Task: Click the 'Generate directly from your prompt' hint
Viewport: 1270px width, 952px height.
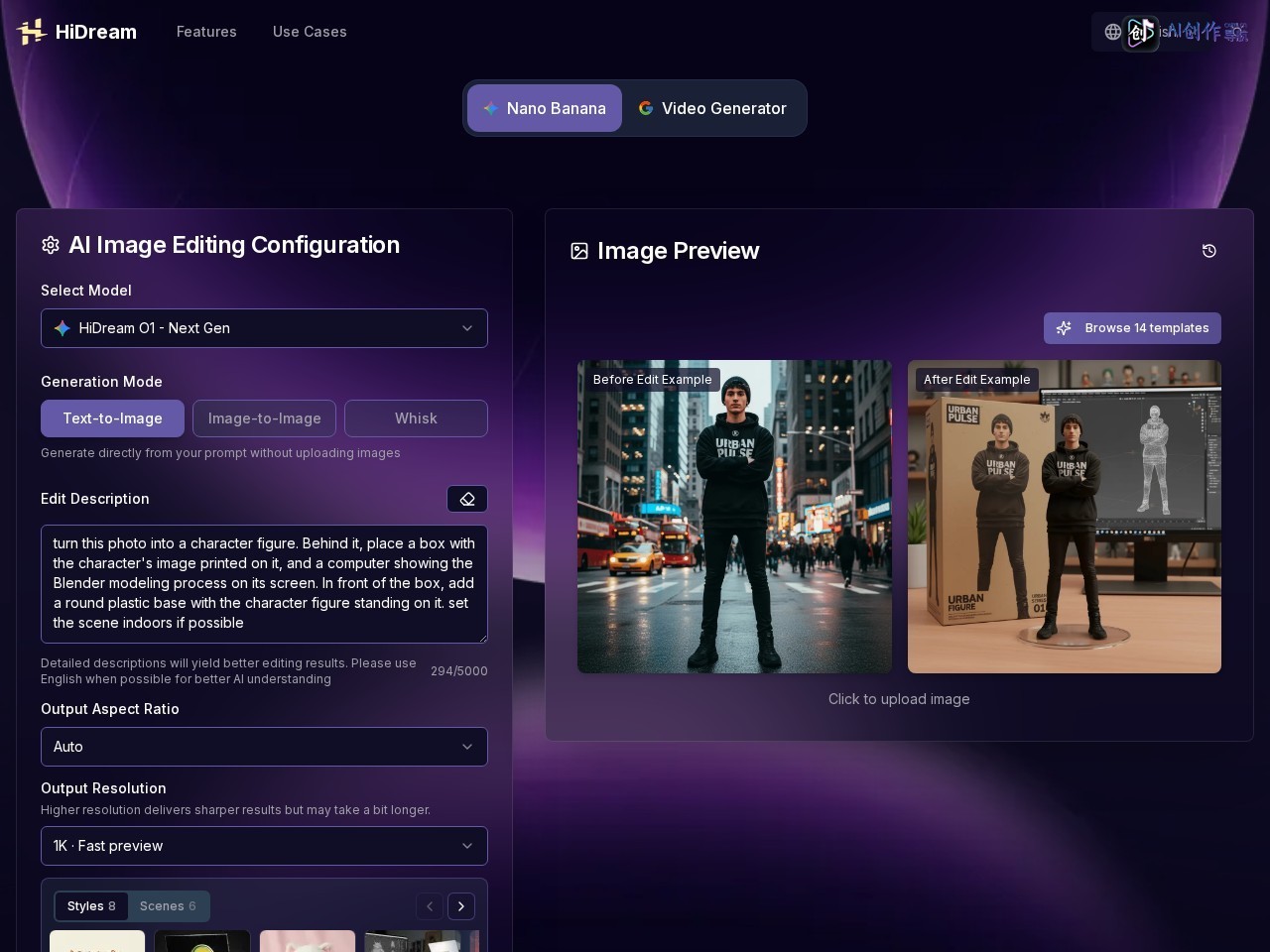Action: pos(220,453)
